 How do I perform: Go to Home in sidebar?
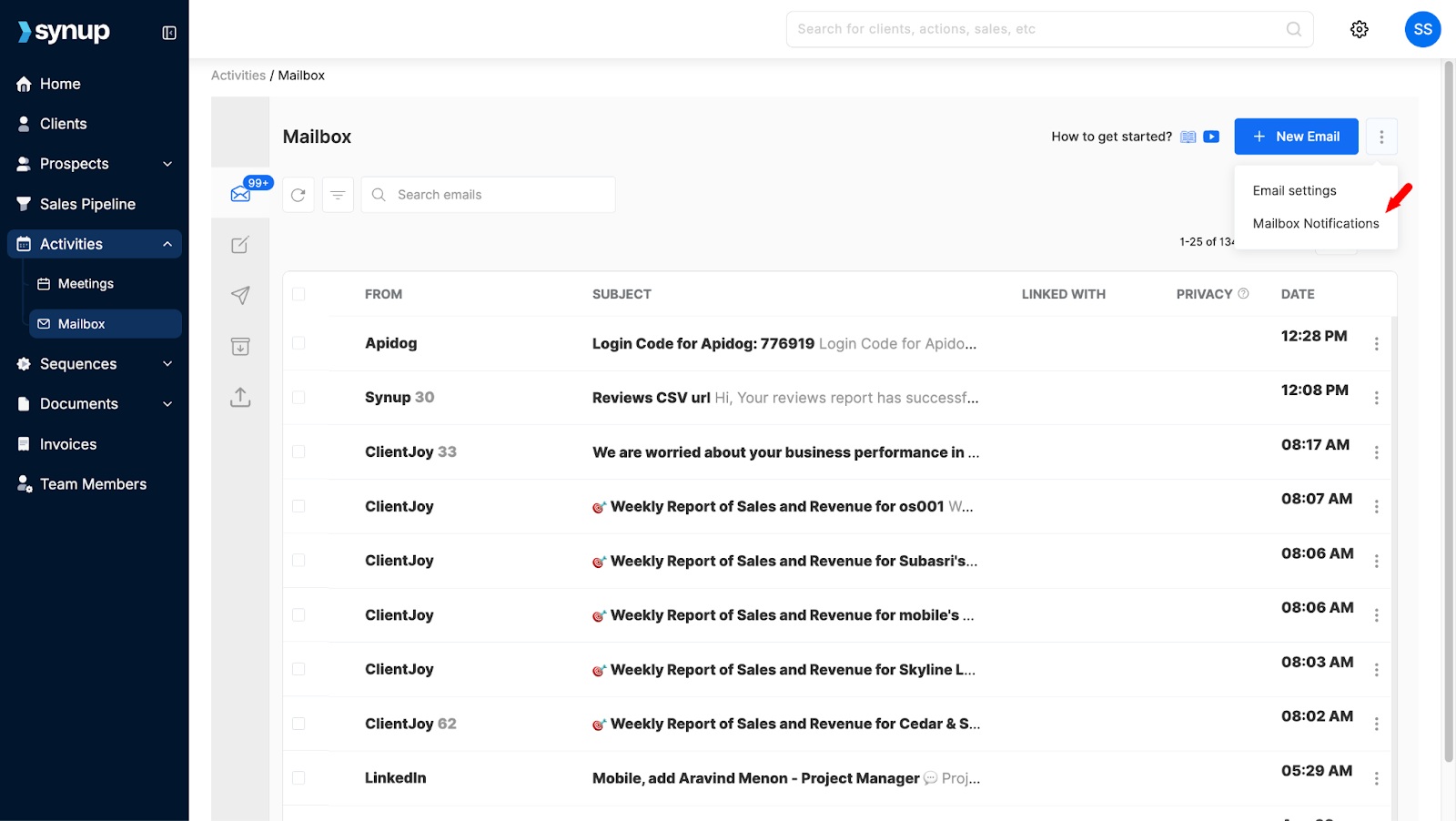click(x=95, y=84)
